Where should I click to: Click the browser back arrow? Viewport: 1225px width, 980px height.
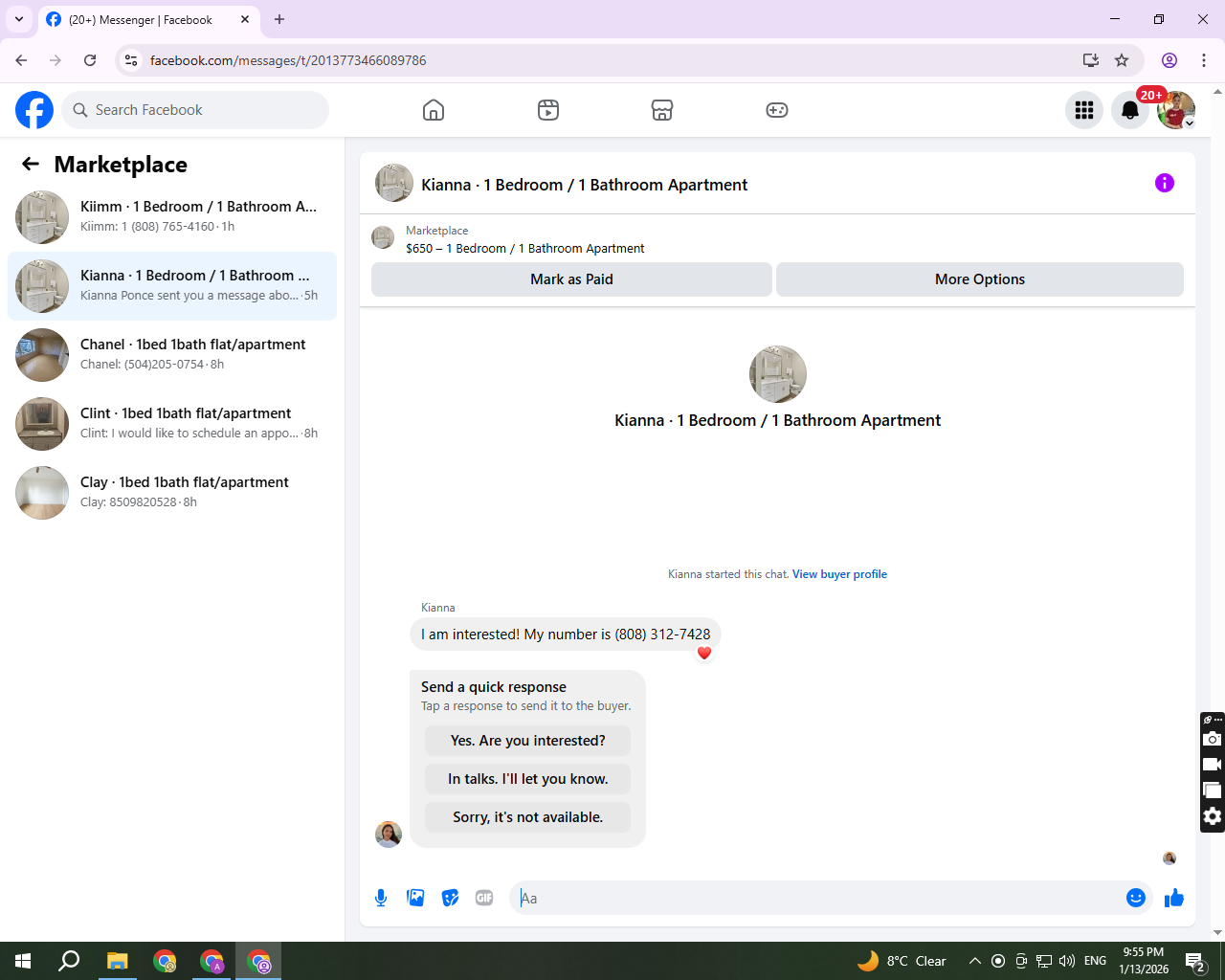[21, 60]
